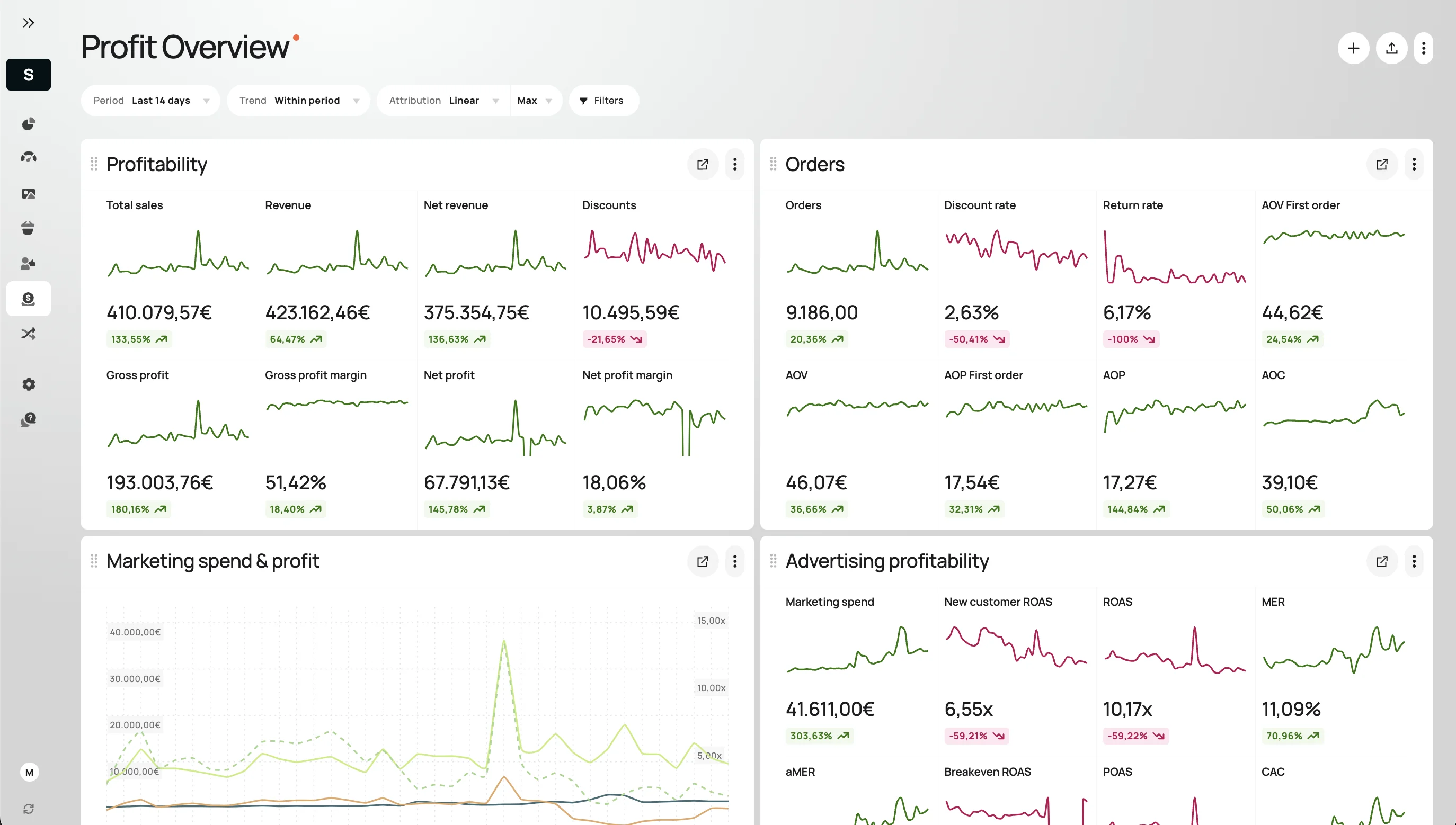The image size is (1456, 825).
Task: Grab the Profitability panel drag handle
Action: tap(94, 164)
